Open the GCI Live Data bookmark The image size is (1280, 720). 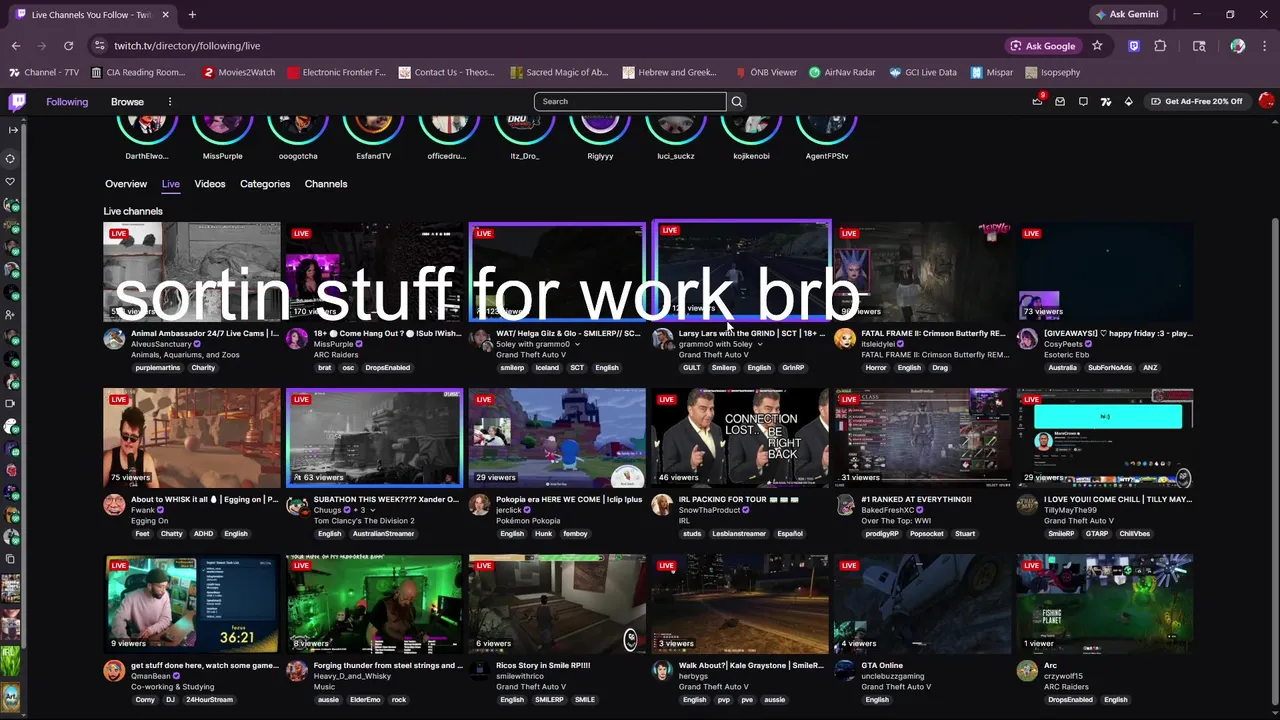tap(923, 72)
